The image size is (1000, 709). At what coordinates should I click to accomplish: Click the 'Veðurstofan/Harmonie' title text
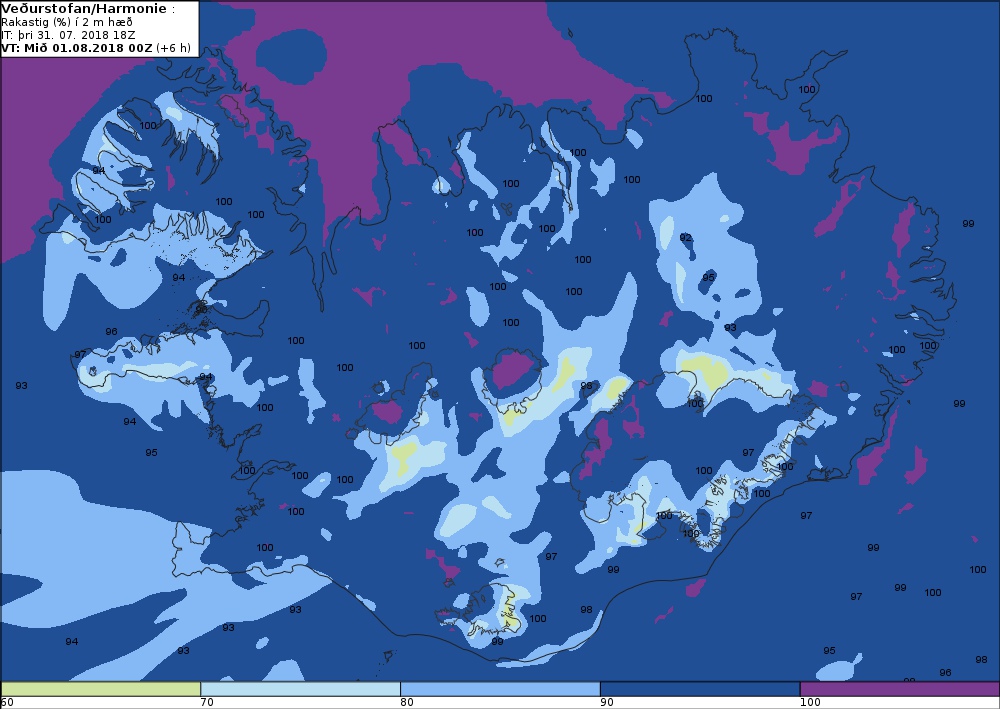point(85,9)
